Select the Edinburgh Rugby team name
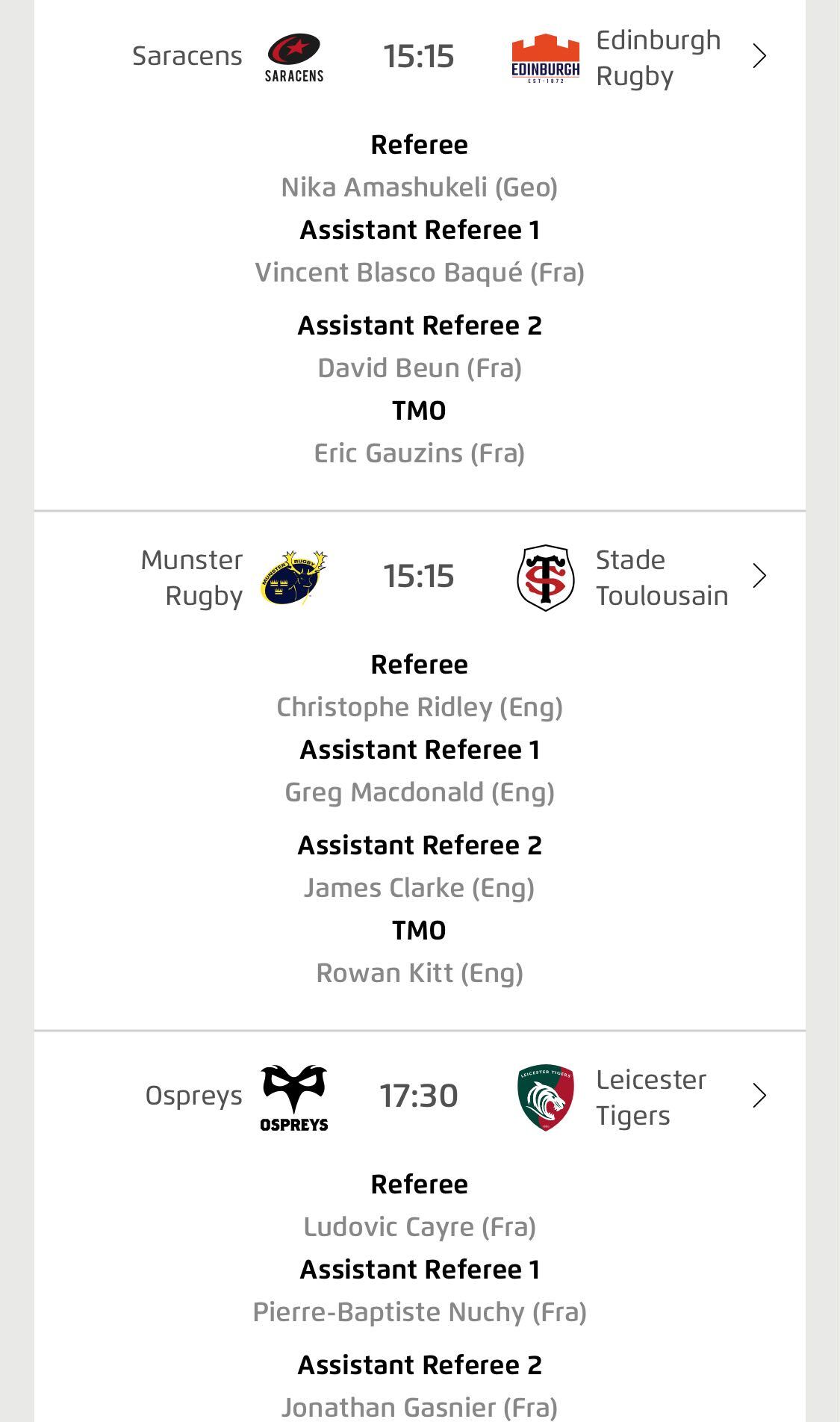This screenshot has height=1422, width=840. pyautogui.click(x=658, y=58)
